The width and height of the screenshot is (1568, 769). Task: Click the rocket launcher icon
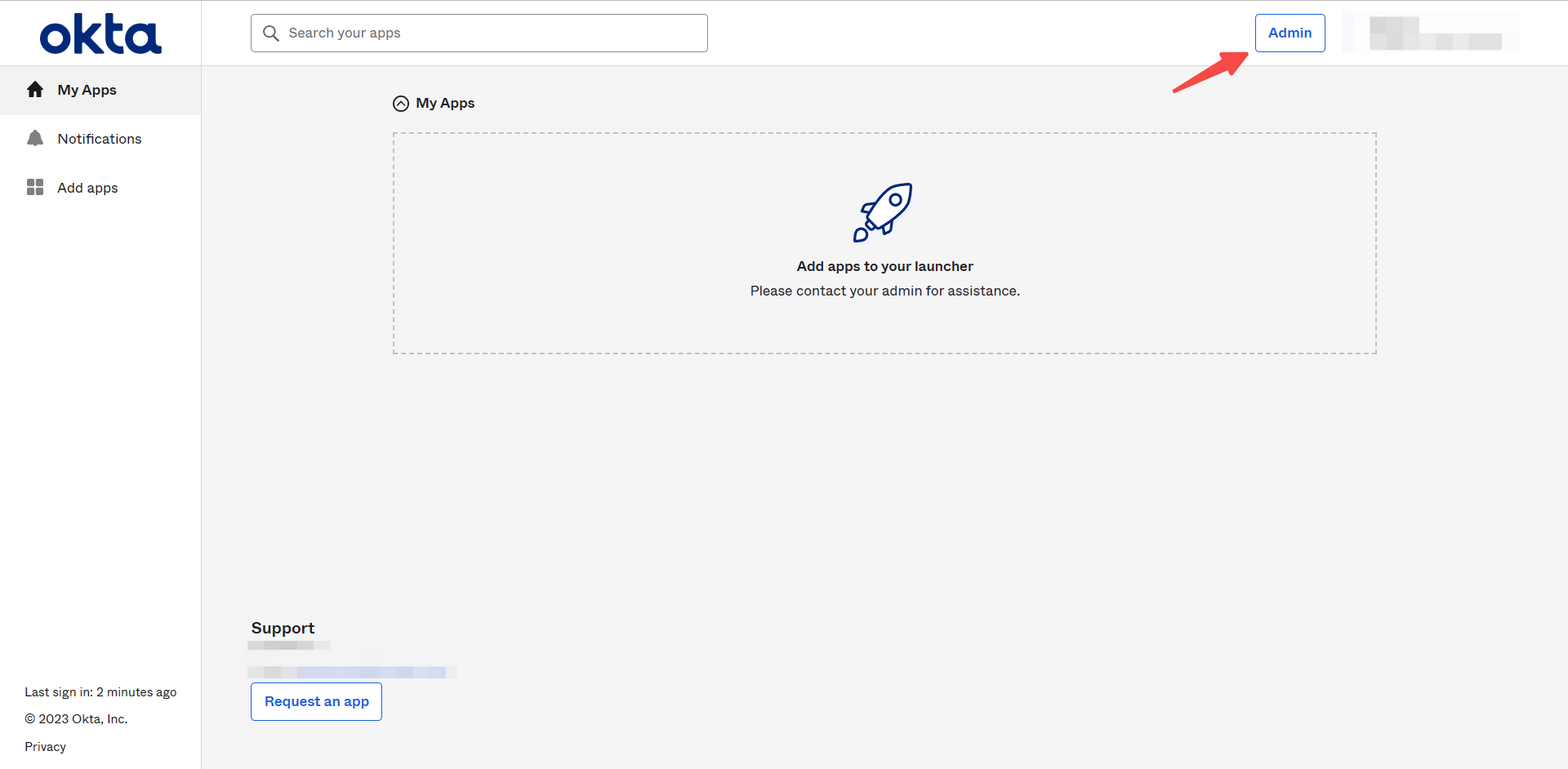(x=883, y=212)
